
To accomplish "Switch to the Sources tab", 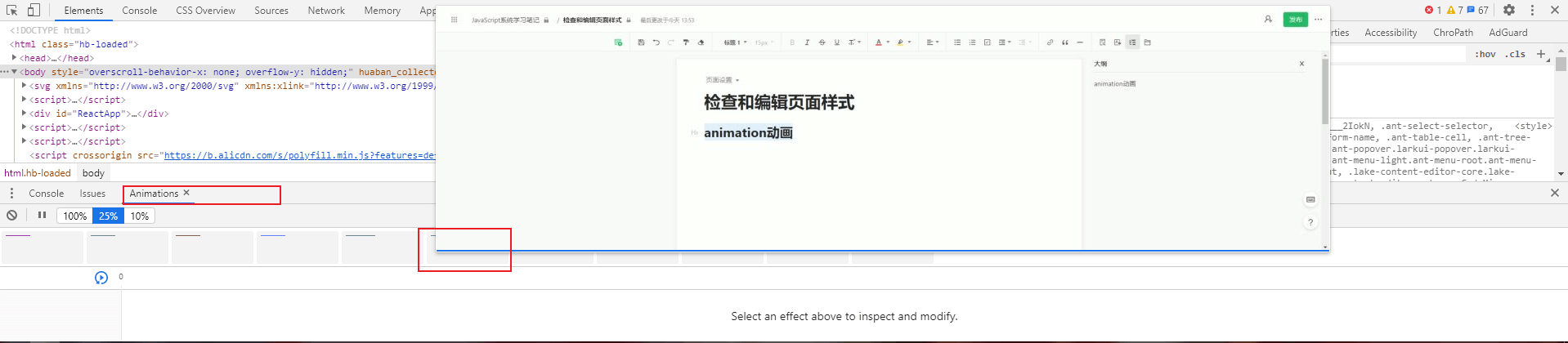I will [271, 11].
